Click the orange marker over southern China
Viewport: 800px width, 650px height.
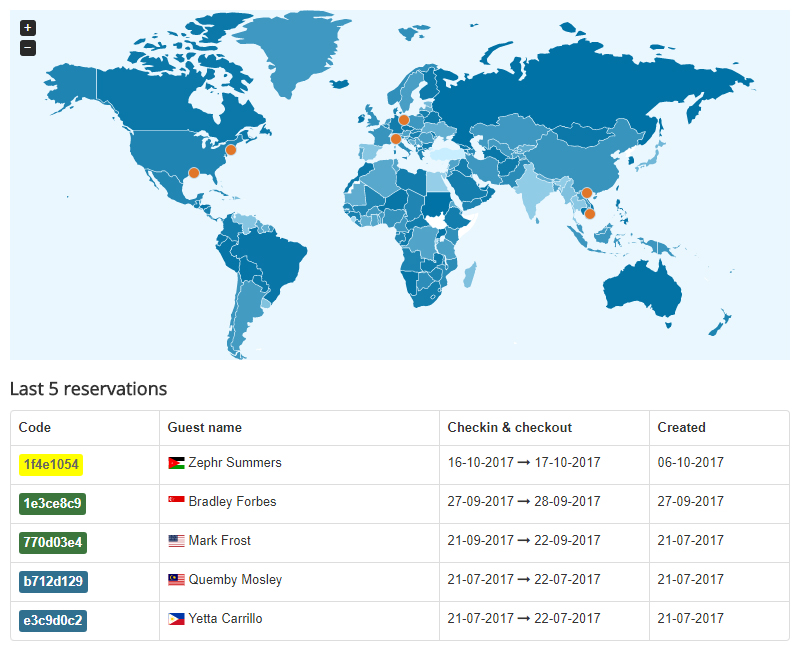coord(586,192)
